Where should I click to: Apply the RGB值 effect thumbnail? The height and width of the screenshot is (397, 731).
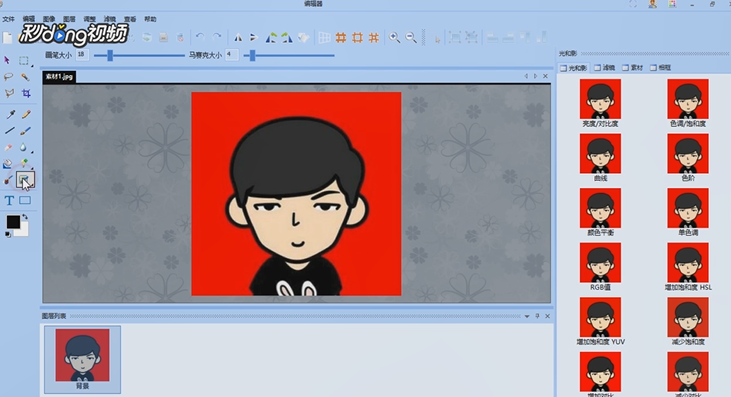click(600, 262)
